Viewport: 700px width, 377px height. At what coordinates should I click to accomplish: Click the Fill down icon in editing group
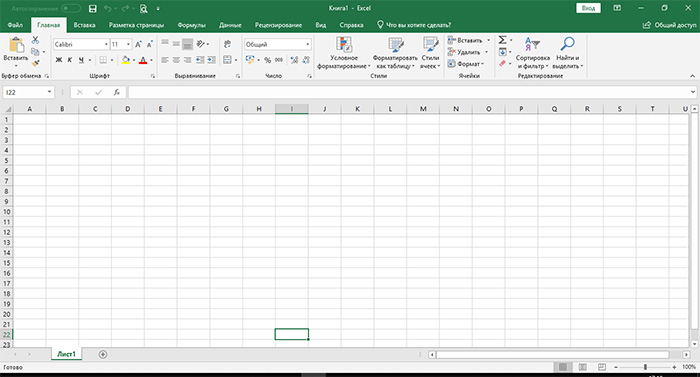coord(502,52)
